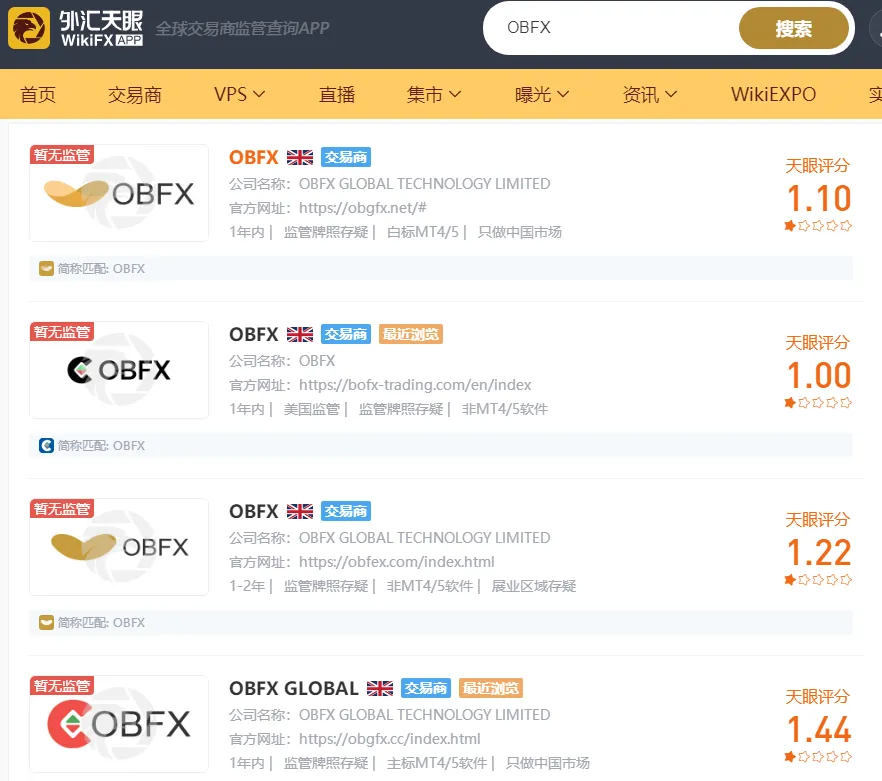The image size is (882, 781).
Task: Click https://bofx-trading.com/en/index website link
Action: [415, 385]
